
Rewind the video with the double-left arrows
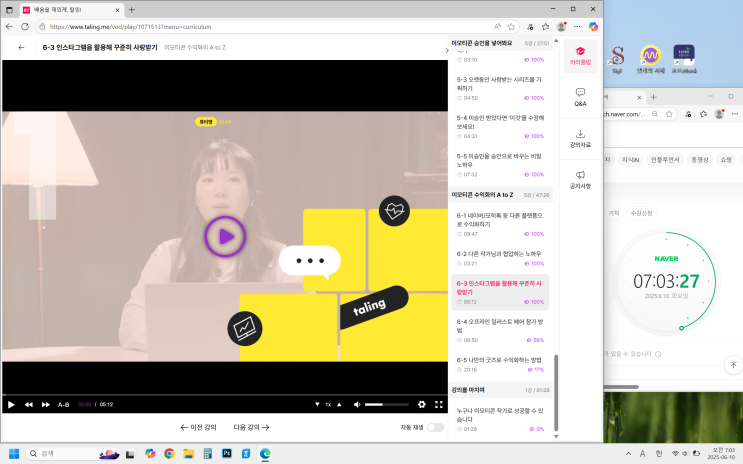pos(28,404)
